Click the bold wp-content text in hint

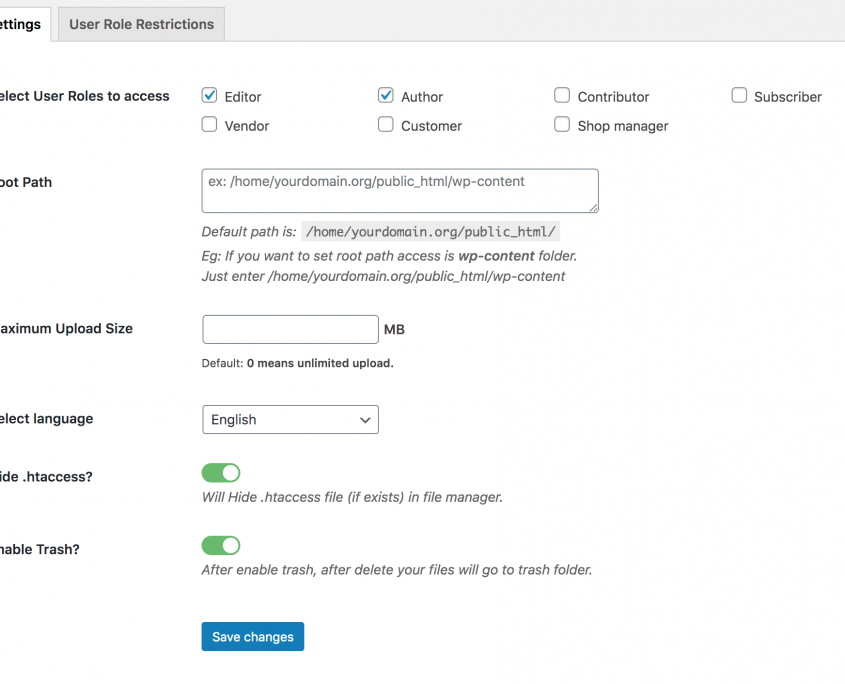(x=496, y=256)
